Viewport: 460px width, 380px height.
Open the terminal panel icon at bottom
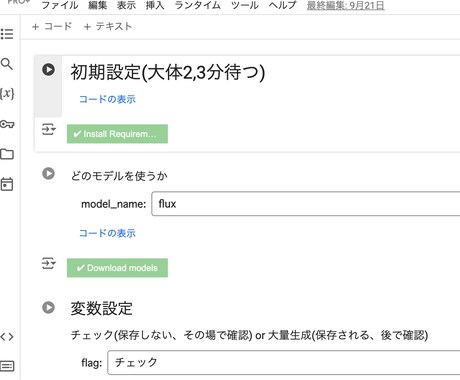pyautogui.click(x=7, y=366)
